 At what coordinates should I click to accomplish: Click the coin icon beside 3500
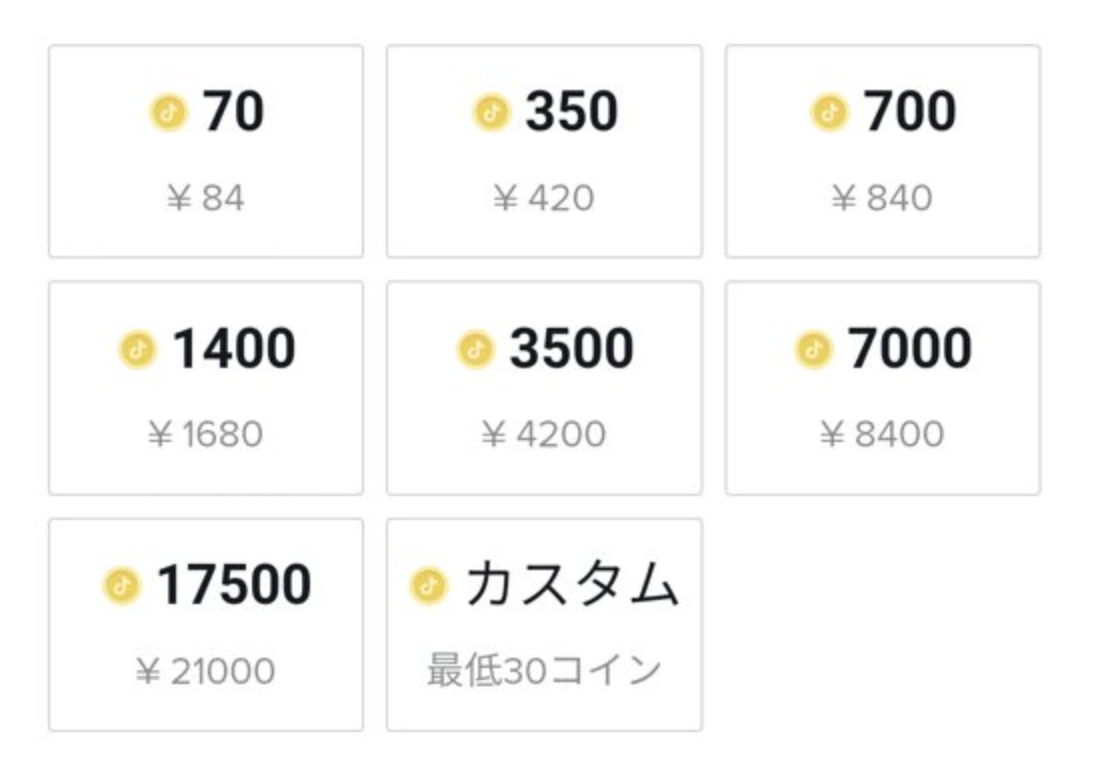pyautogui.click(x=475, y=350)
